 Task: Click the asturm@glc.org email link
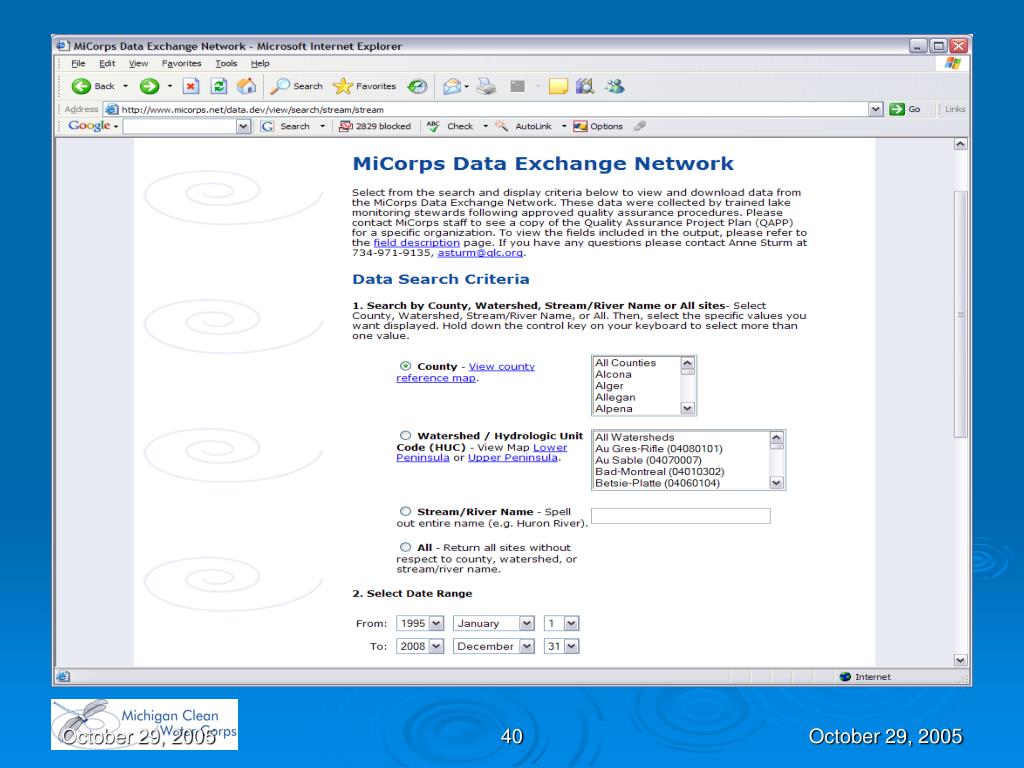coord(480,253)
